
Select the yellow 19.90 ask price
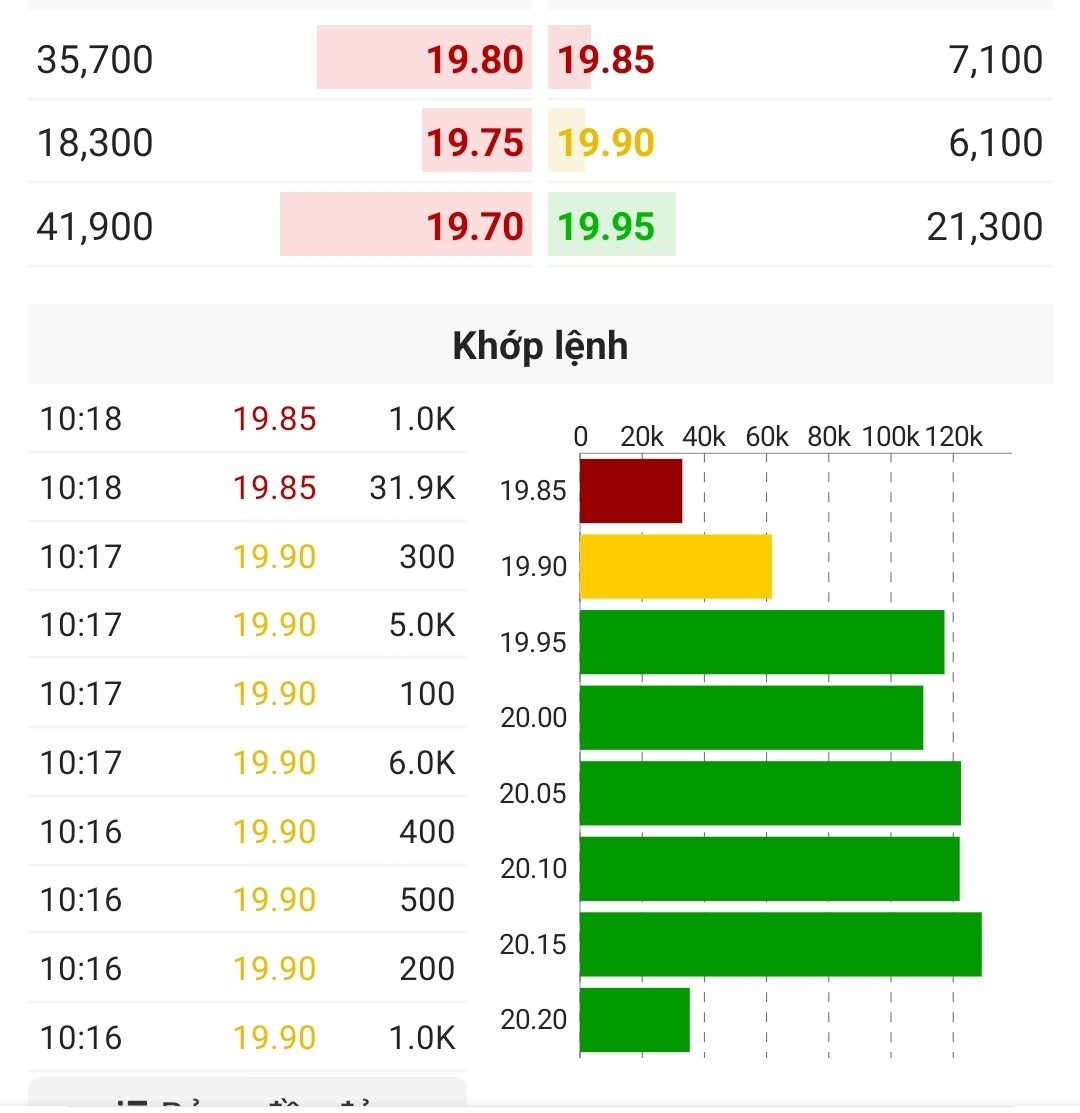pyautogui.click(x=606, y=143)
